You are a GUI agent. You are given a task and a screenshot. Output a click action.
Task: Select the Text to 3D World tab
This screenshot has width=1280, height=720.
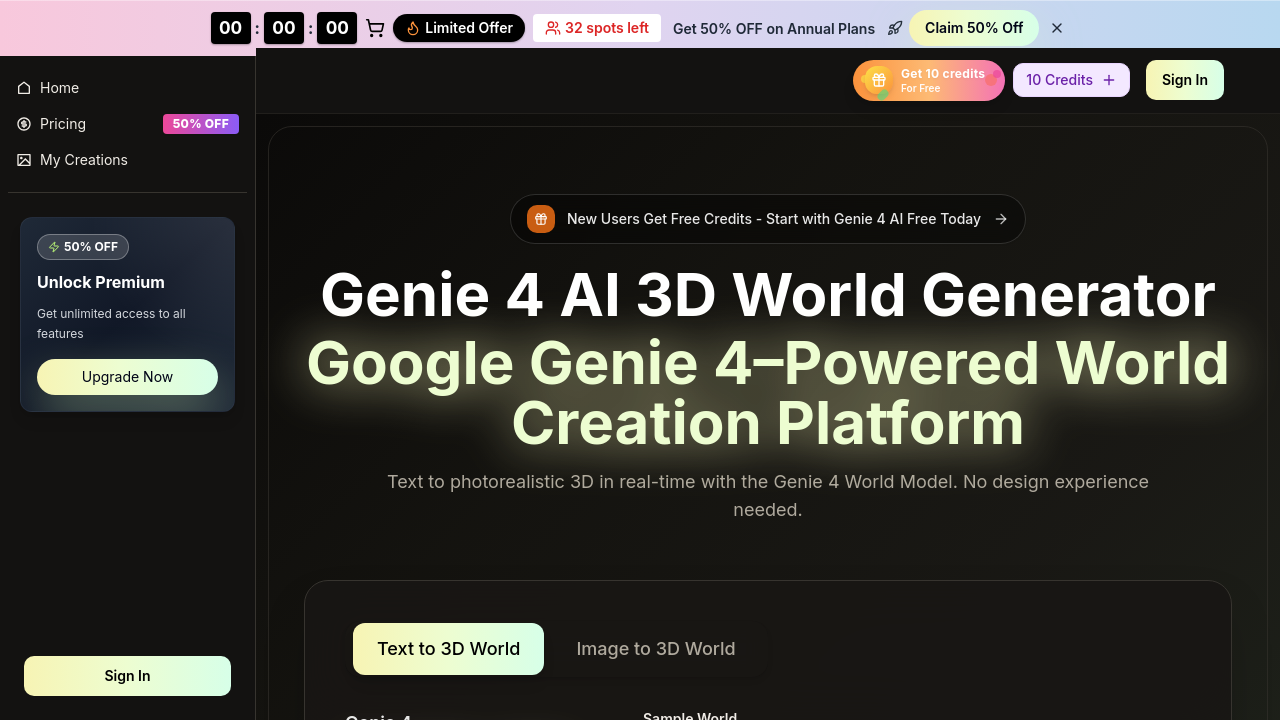448,649
